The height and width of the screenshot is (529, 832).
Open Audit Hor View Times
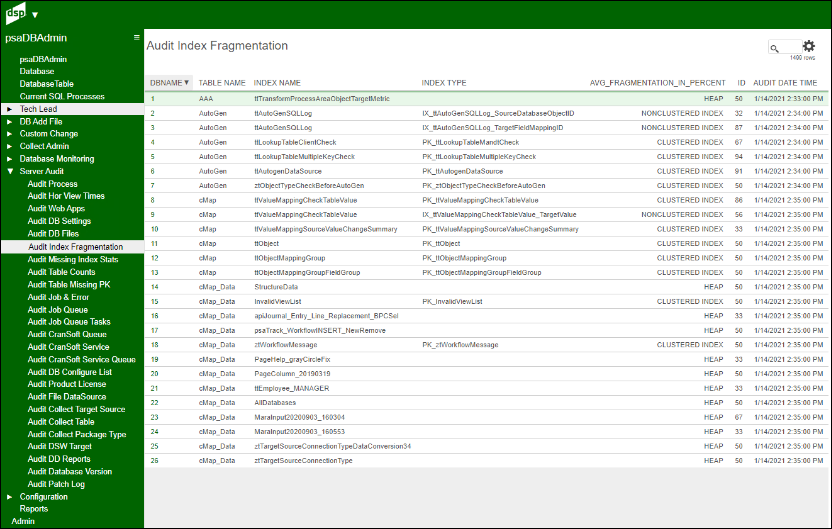[x=66, y=196]
